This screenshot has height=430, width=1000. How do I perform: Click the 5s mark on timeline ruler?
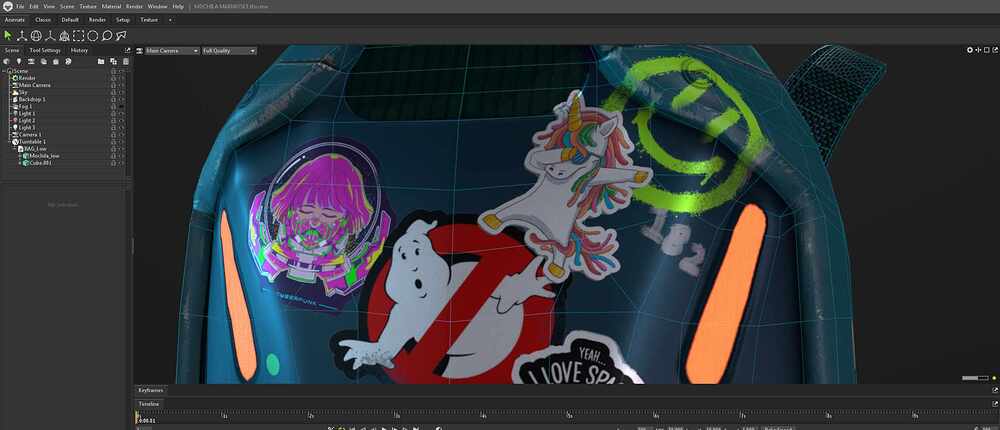click(570, 415)
